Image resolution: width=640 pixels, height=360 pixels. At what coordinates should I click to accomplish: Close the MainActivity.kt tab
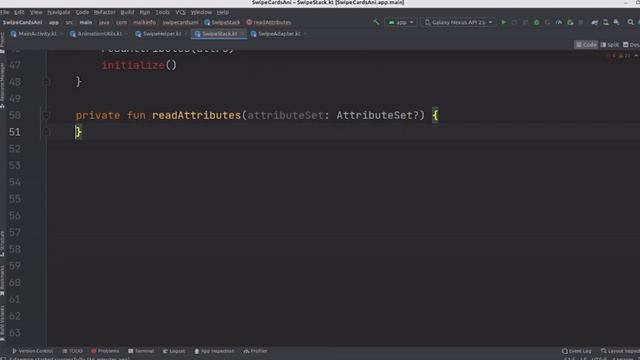click(x=62, y=34)
